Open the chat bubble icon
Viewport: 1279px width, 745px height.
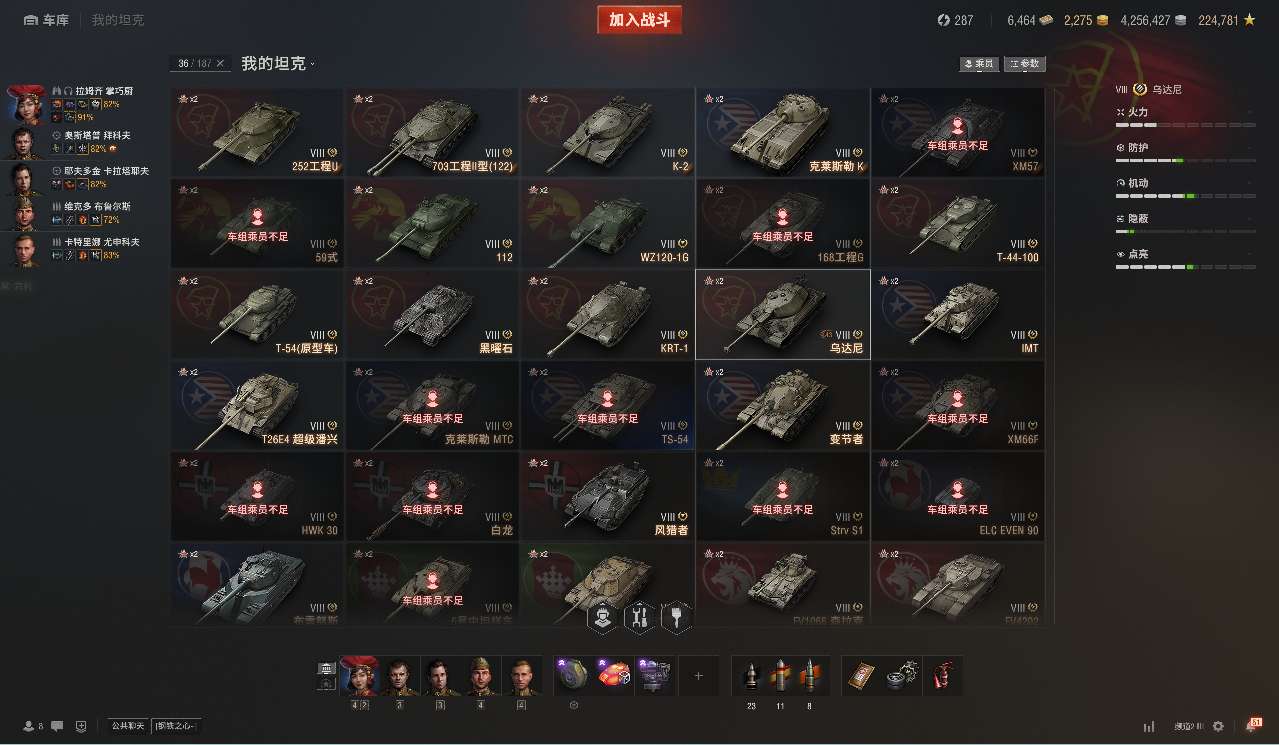pos(57,726)
